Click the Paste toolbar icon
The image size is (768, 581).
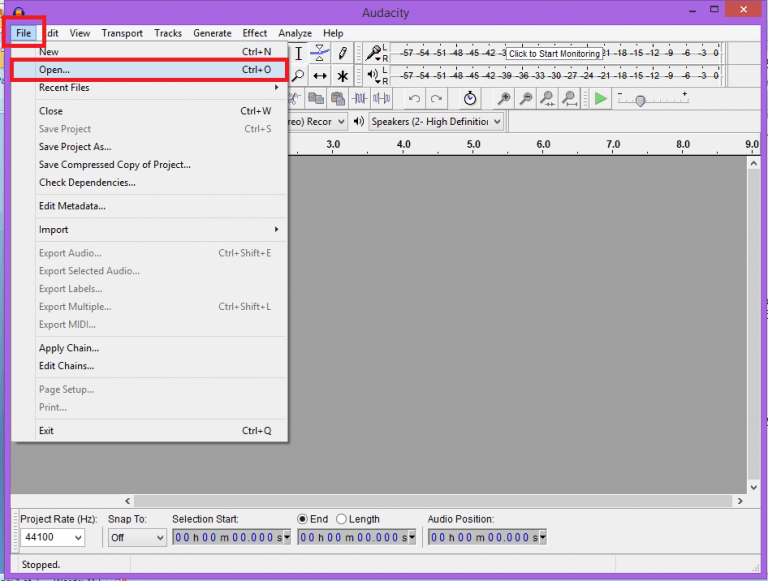tap(337, 99)
